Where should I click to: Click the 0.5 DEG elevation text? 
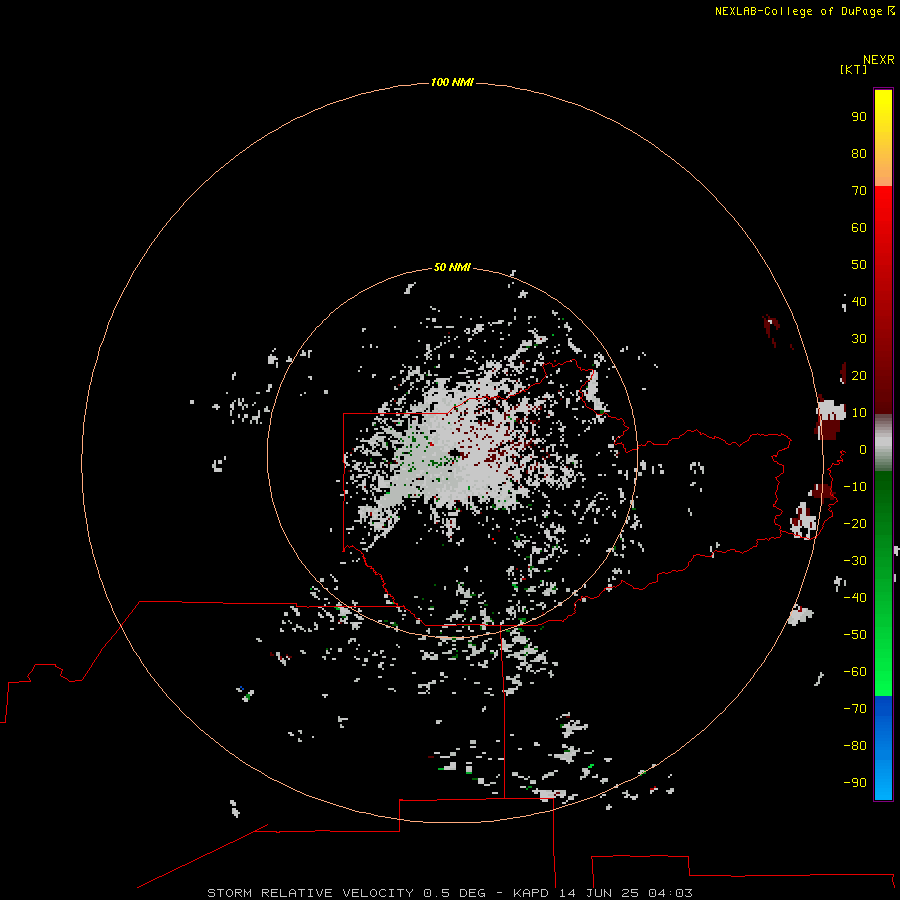455,893
